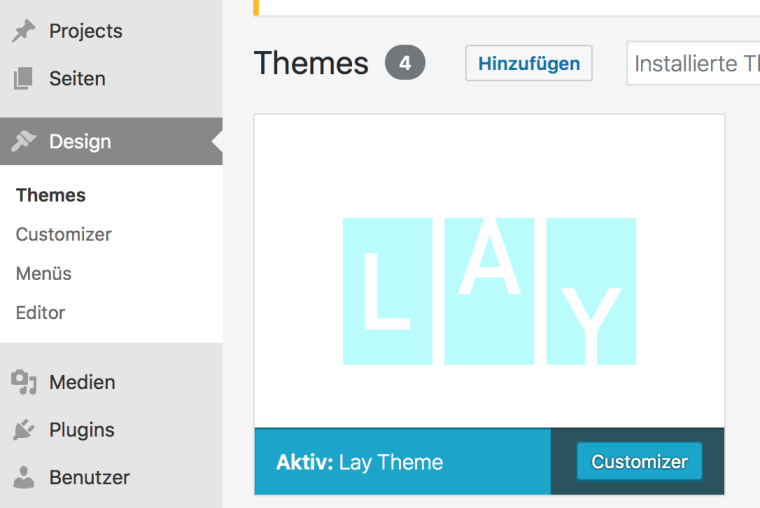Screen dimensions: 760x508
Task: Open Customizer from Design submenu
Action: click(x=64, y=234)
